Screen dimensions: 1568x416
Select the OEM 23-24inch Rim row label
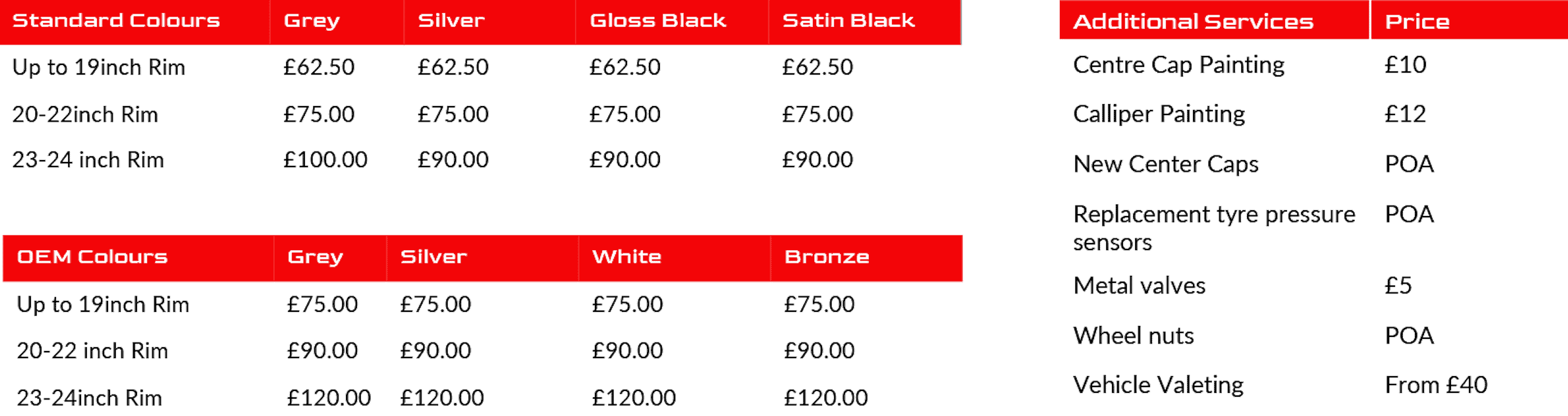[x=89, y=398]
